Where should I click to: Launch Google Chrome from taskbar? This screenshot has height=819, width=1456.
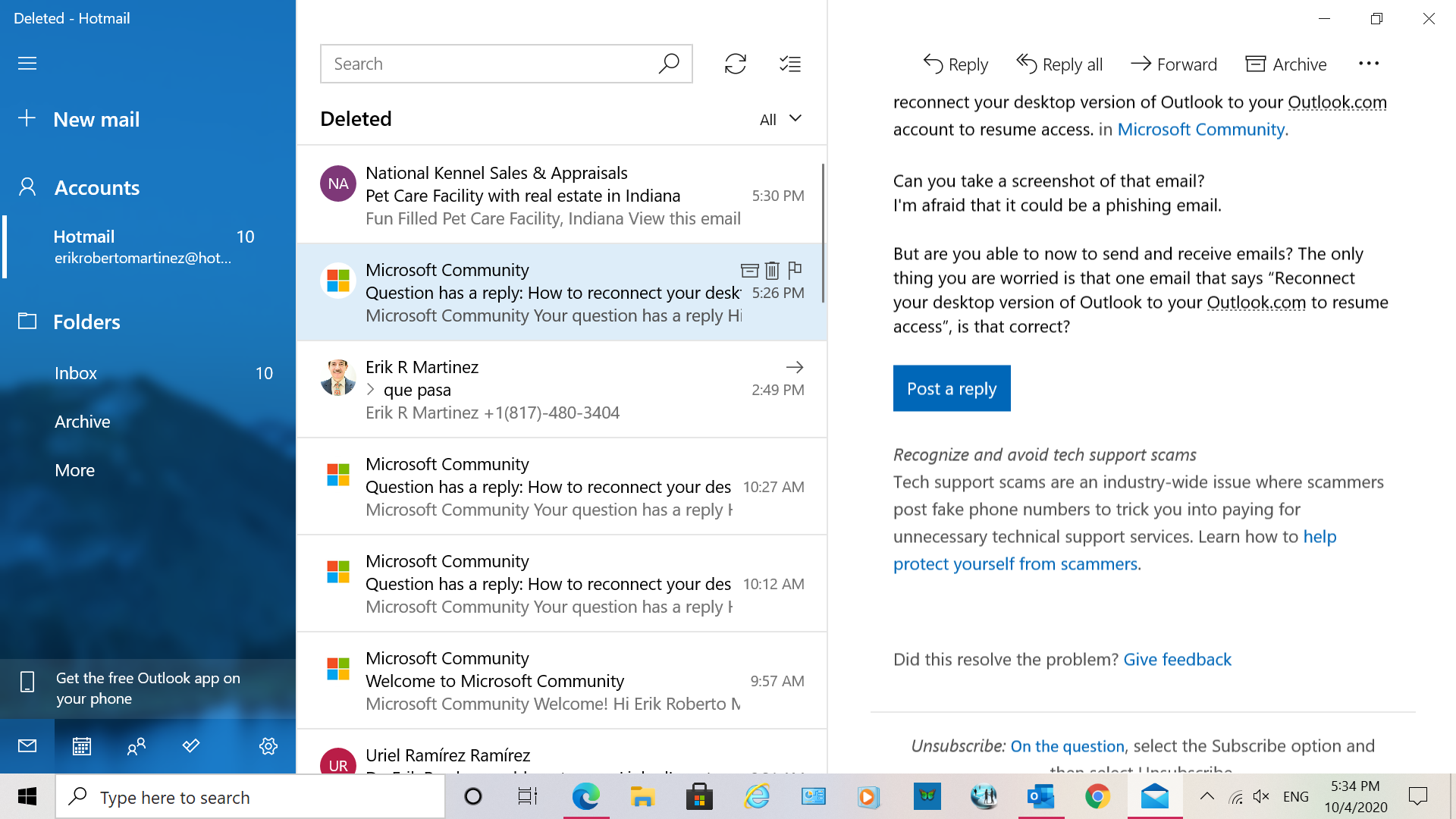[1097, 796]
